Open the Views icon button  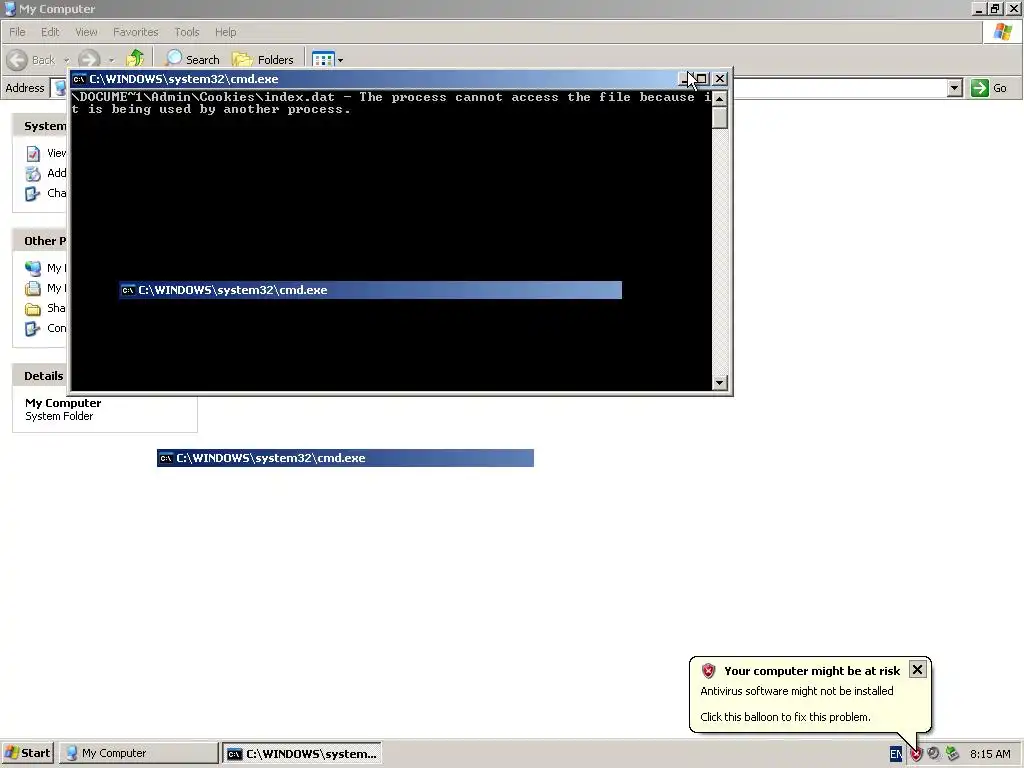[x=323, y=59]
